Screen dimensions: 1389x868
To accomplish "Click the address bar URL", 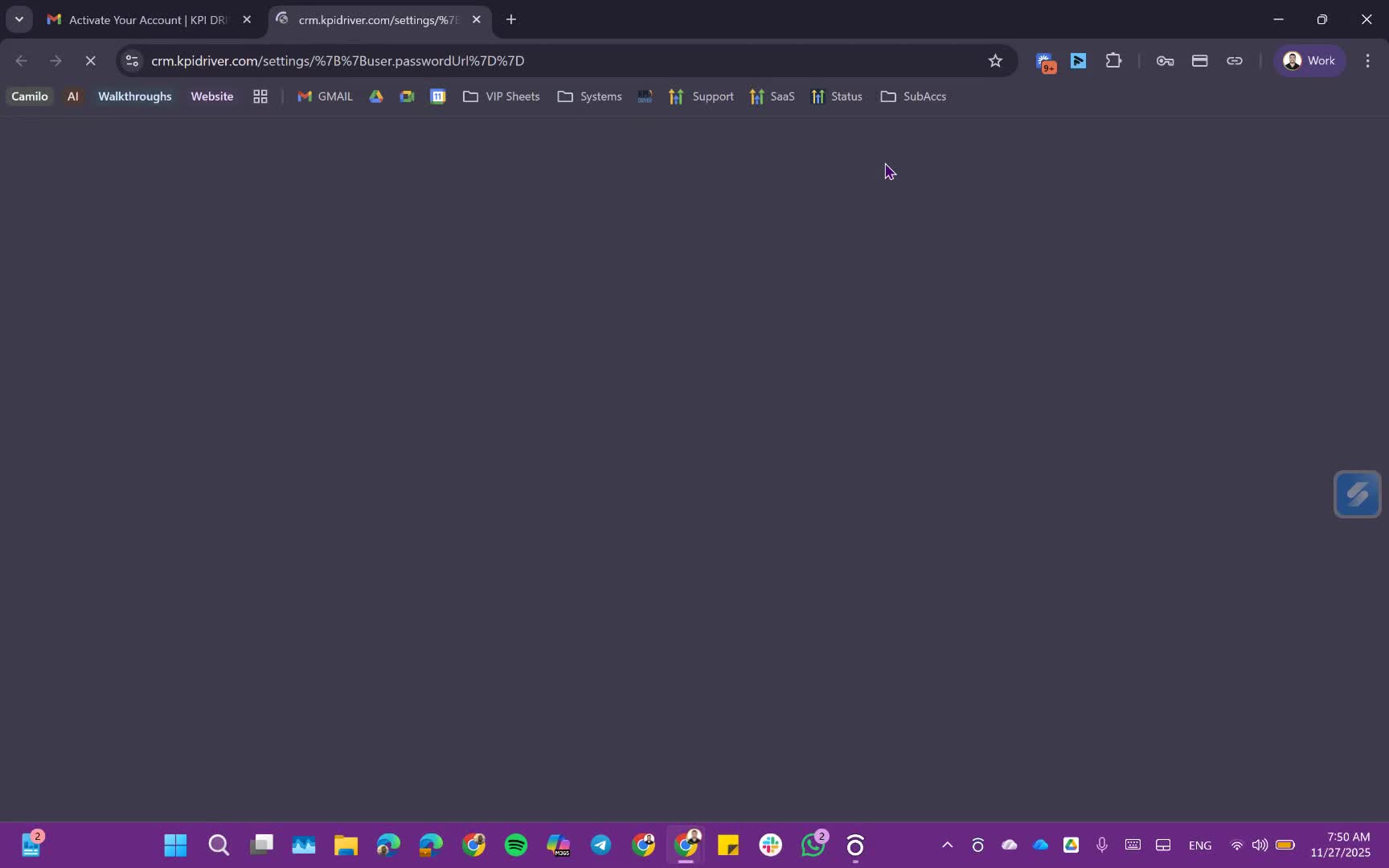I will (338, 60).
